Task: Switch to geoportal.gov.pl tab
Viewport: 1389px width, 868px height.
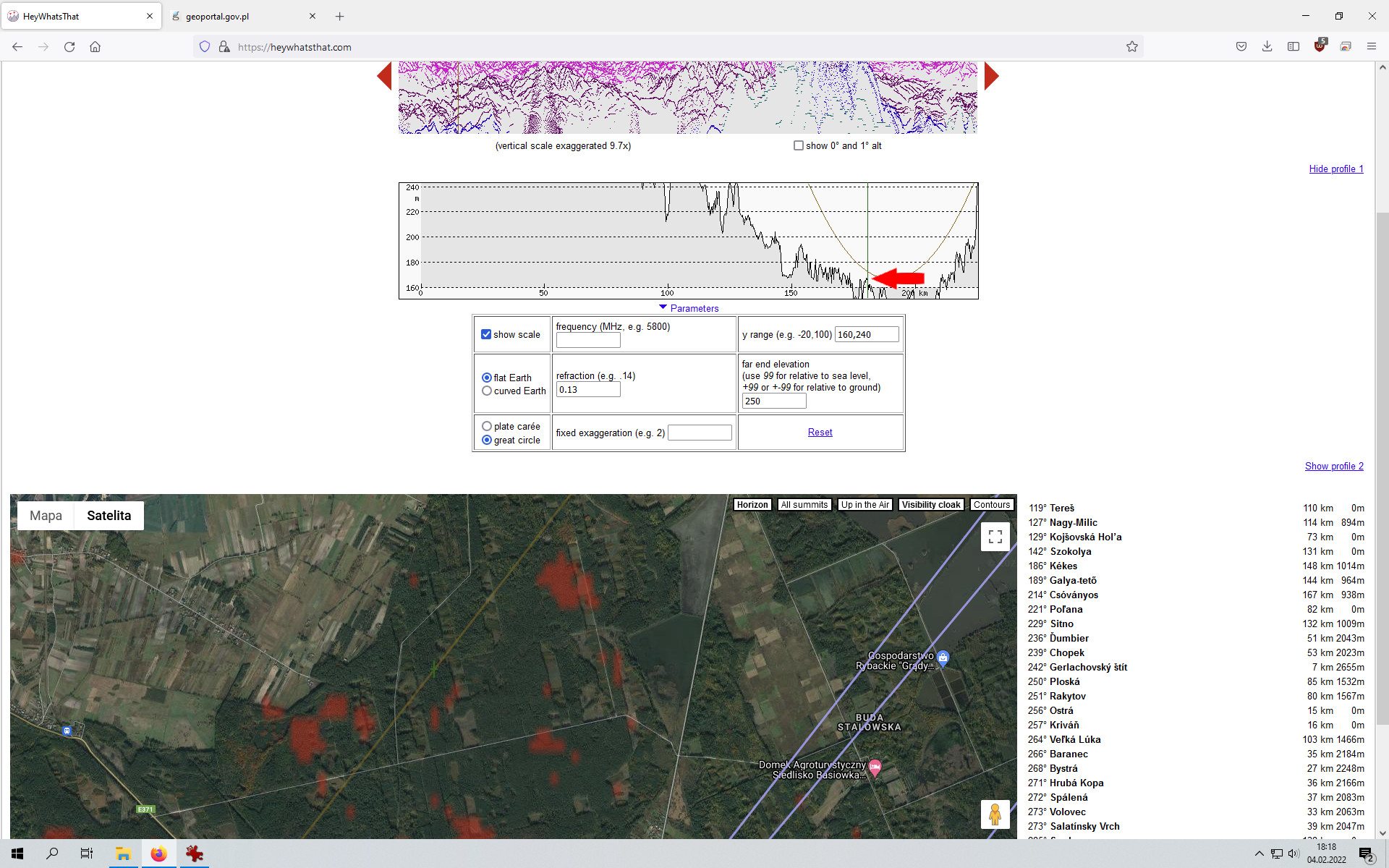Action: [x=217, y=16]
